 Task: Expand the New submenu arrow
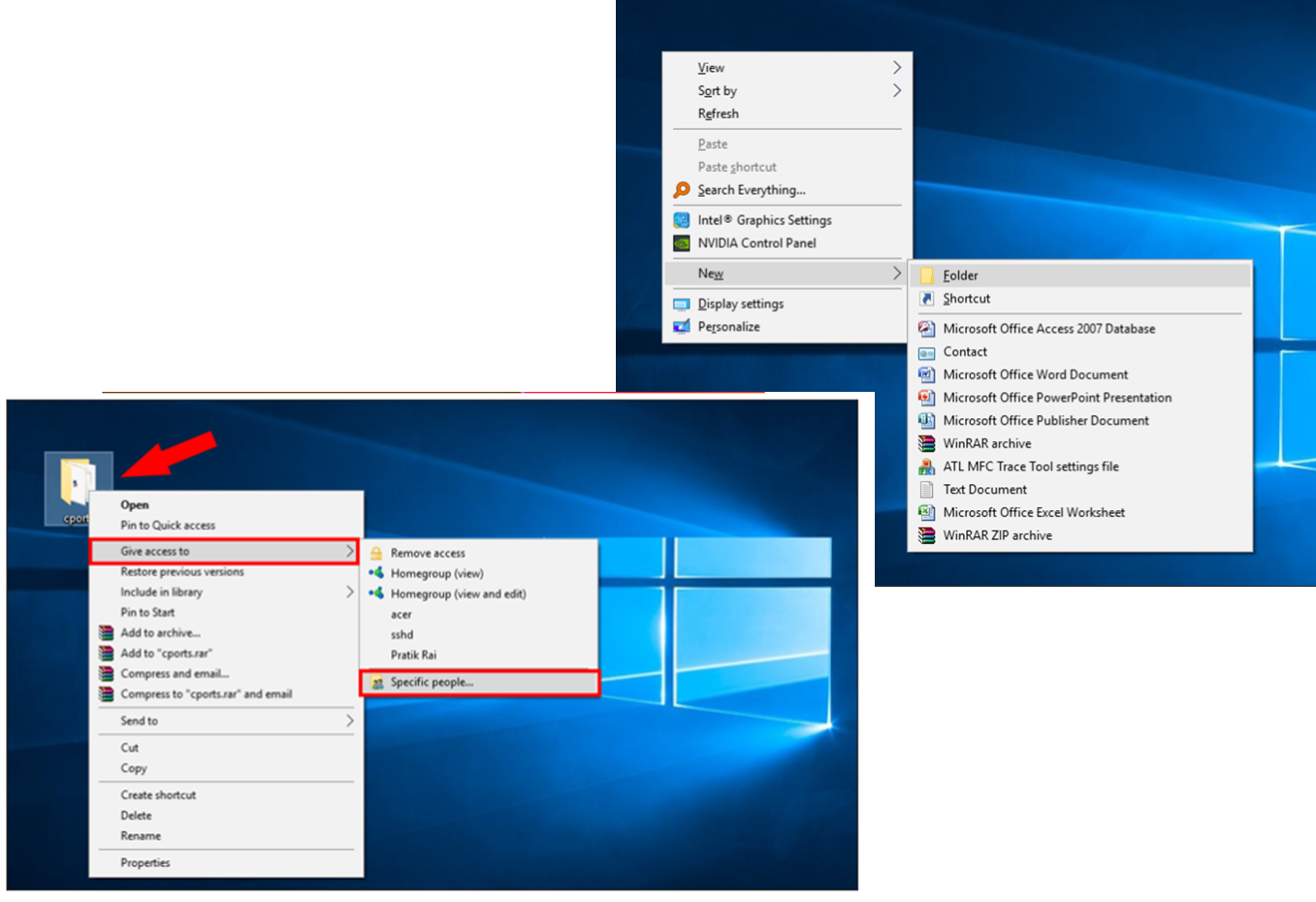click(x=897, y=274)
